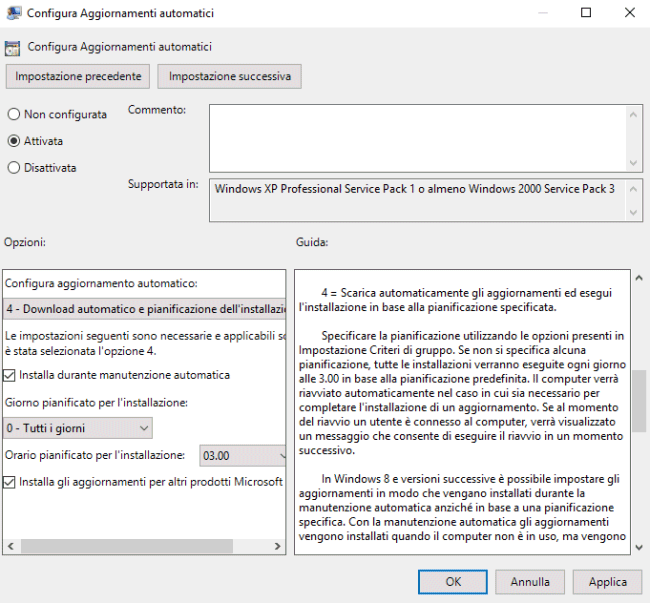650x603 pixels.
Task: Confirm with the OK button
Action: (x=453, y=582)
